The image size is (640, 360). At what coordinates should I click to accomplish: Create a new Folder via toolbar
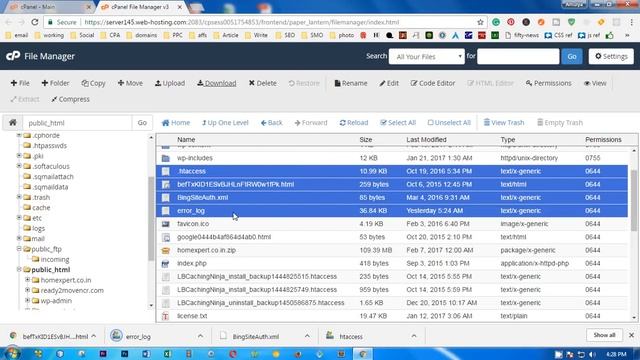point(55,83)
